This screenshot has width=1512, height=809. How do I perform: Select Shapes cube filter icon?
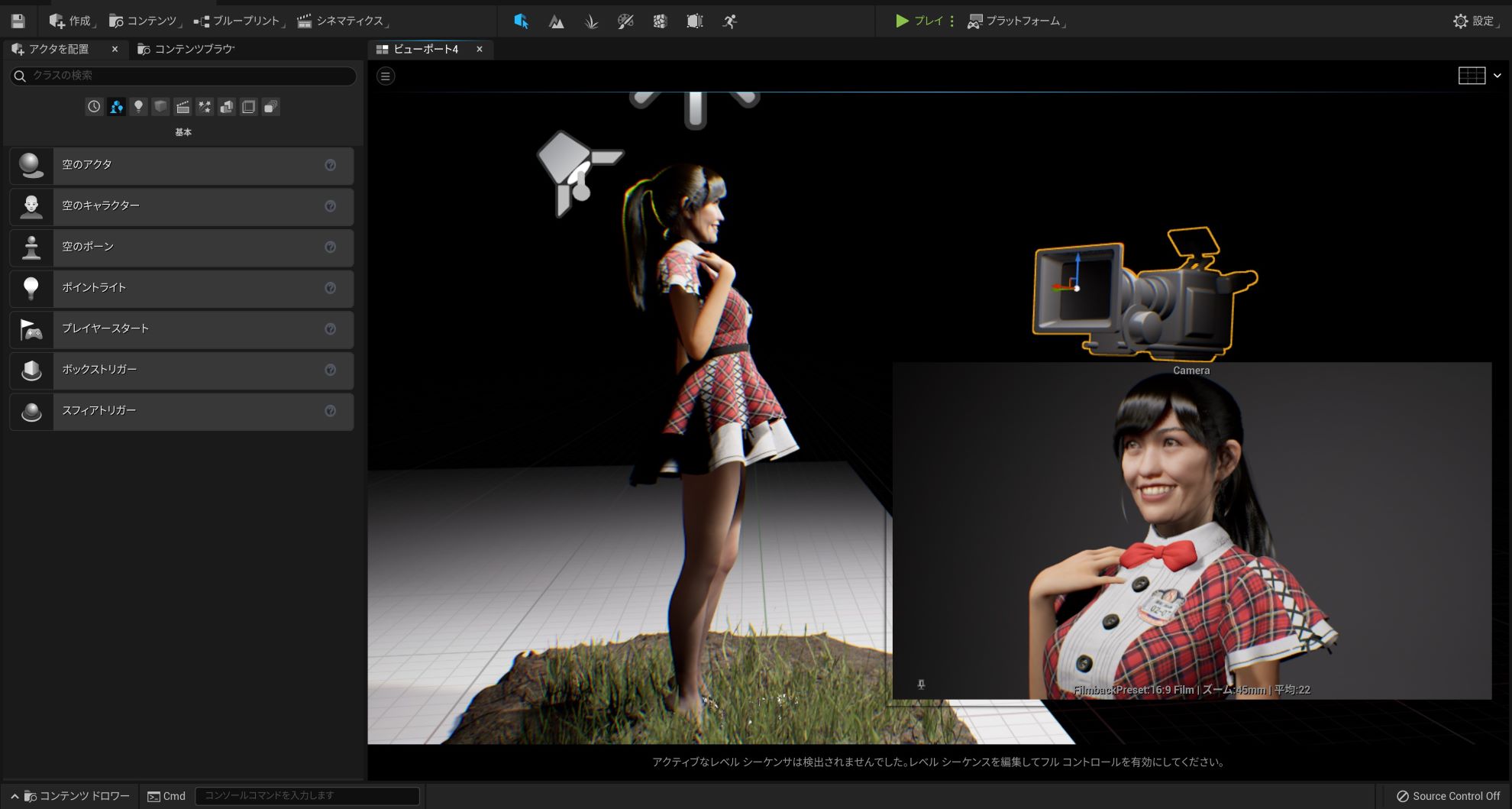(x=160, y=107)
